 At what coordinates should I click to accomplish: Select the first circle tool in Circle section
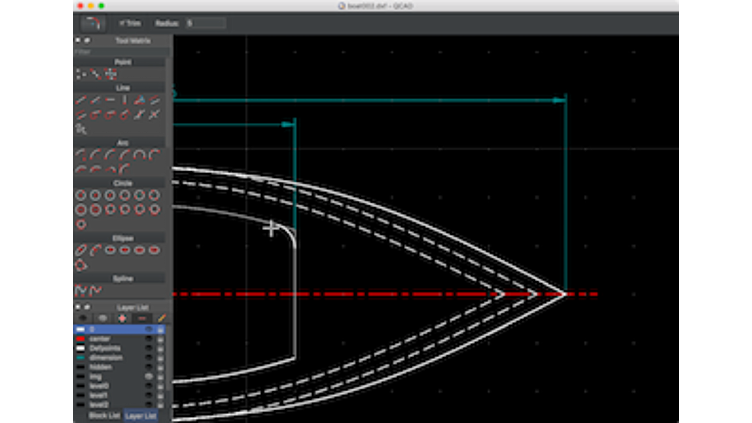point(81,196)
